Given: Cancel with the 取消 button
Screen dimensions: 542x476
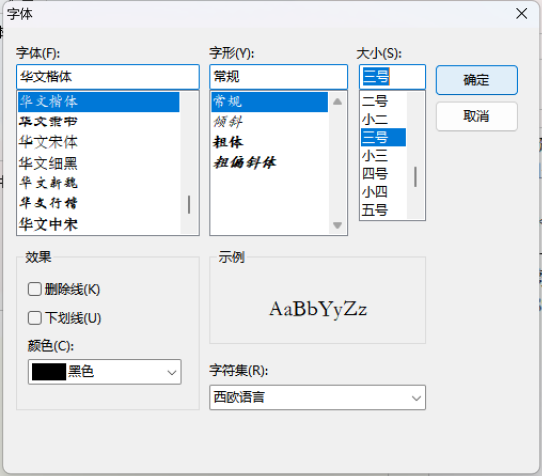Looking at the screenshot, I should [477, 116].
